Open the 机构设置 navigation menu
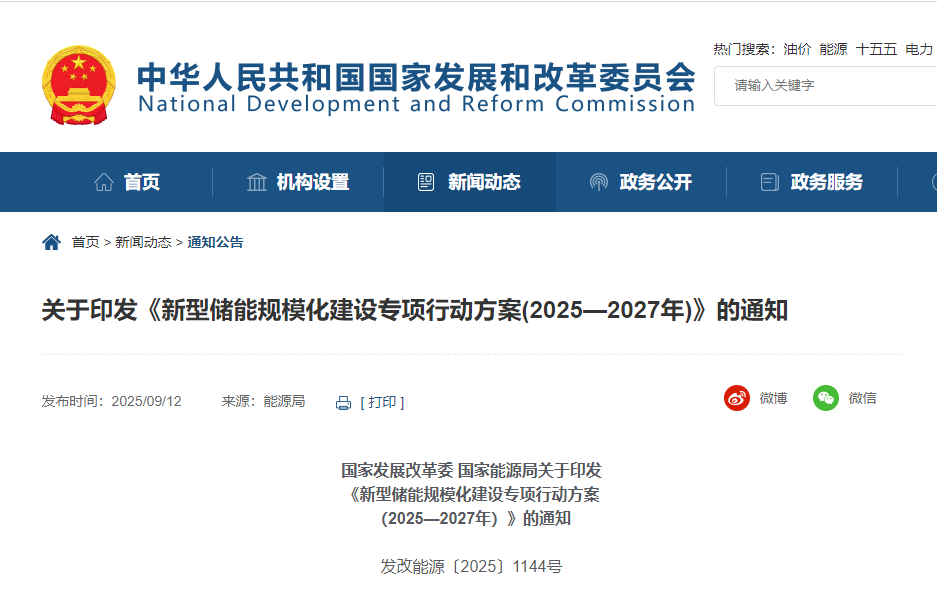 [x=313, y=182]
